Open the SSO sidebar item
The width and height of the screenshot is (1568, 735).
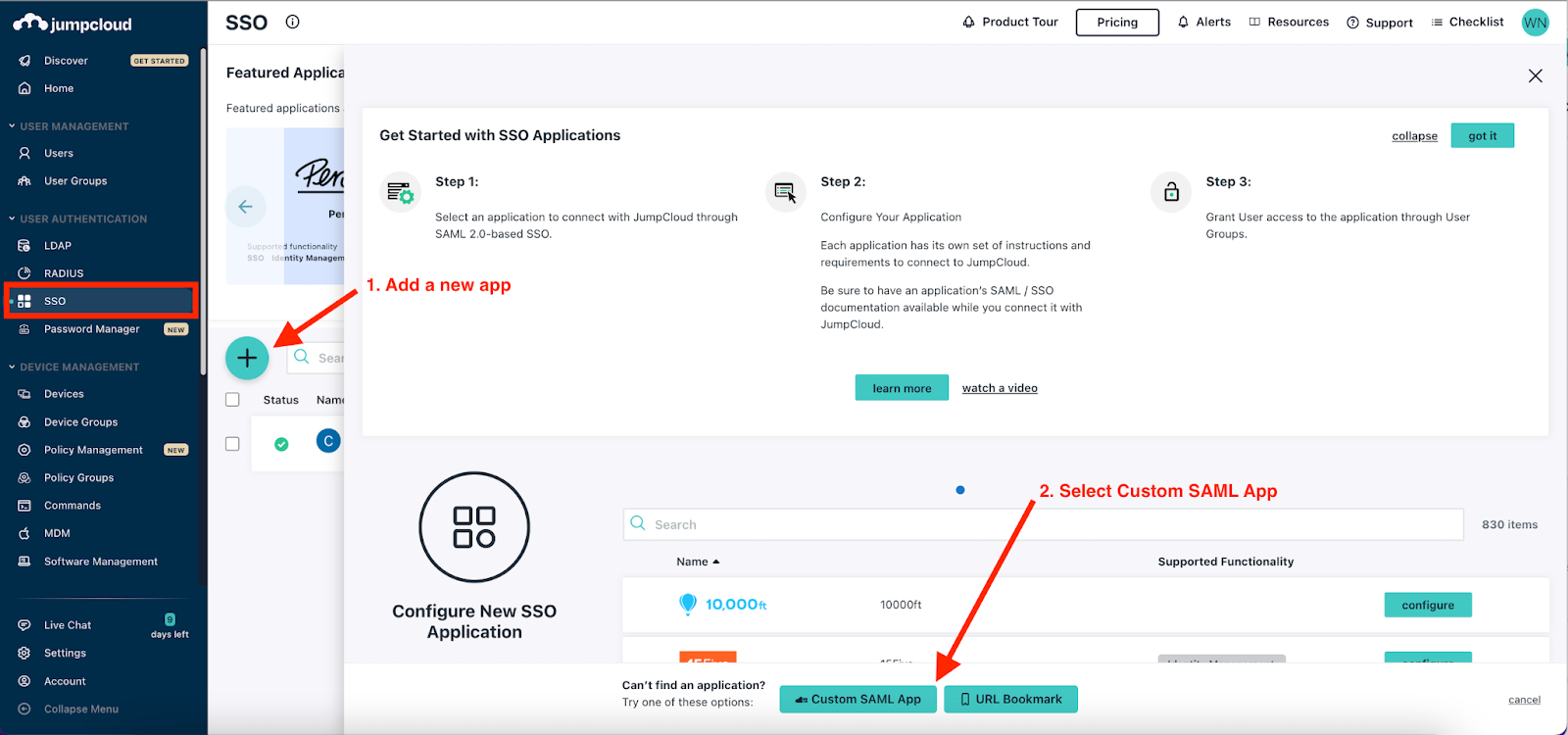point(101,301)
